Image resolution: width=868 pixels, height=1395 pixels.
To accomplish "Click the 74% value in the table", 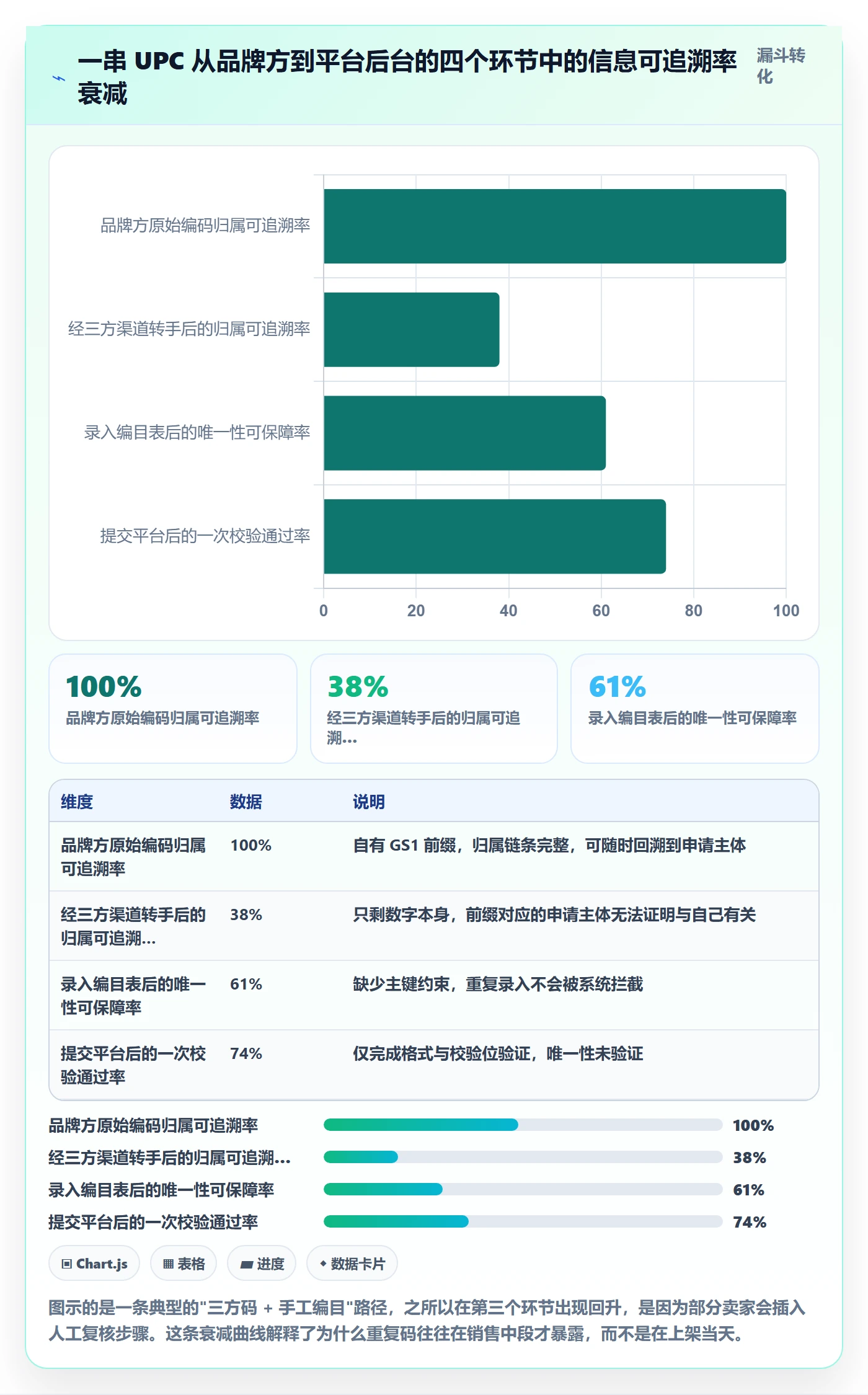I will tap(246, 1053).
